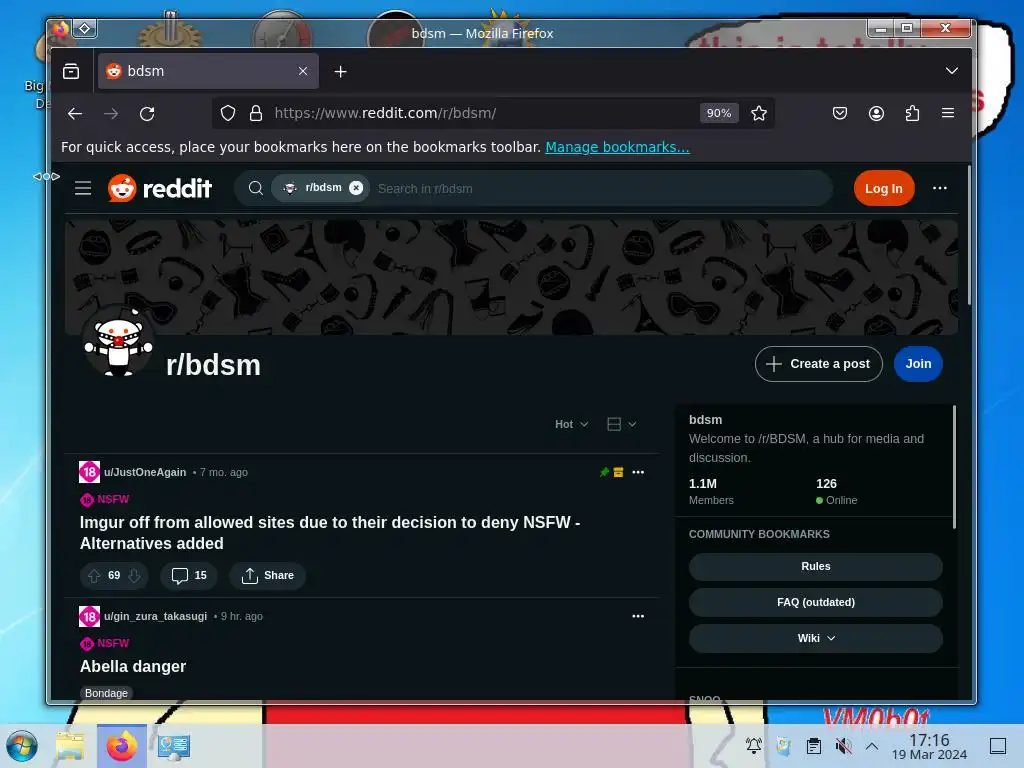Click show desktop button in taskbar

point(997,746)
